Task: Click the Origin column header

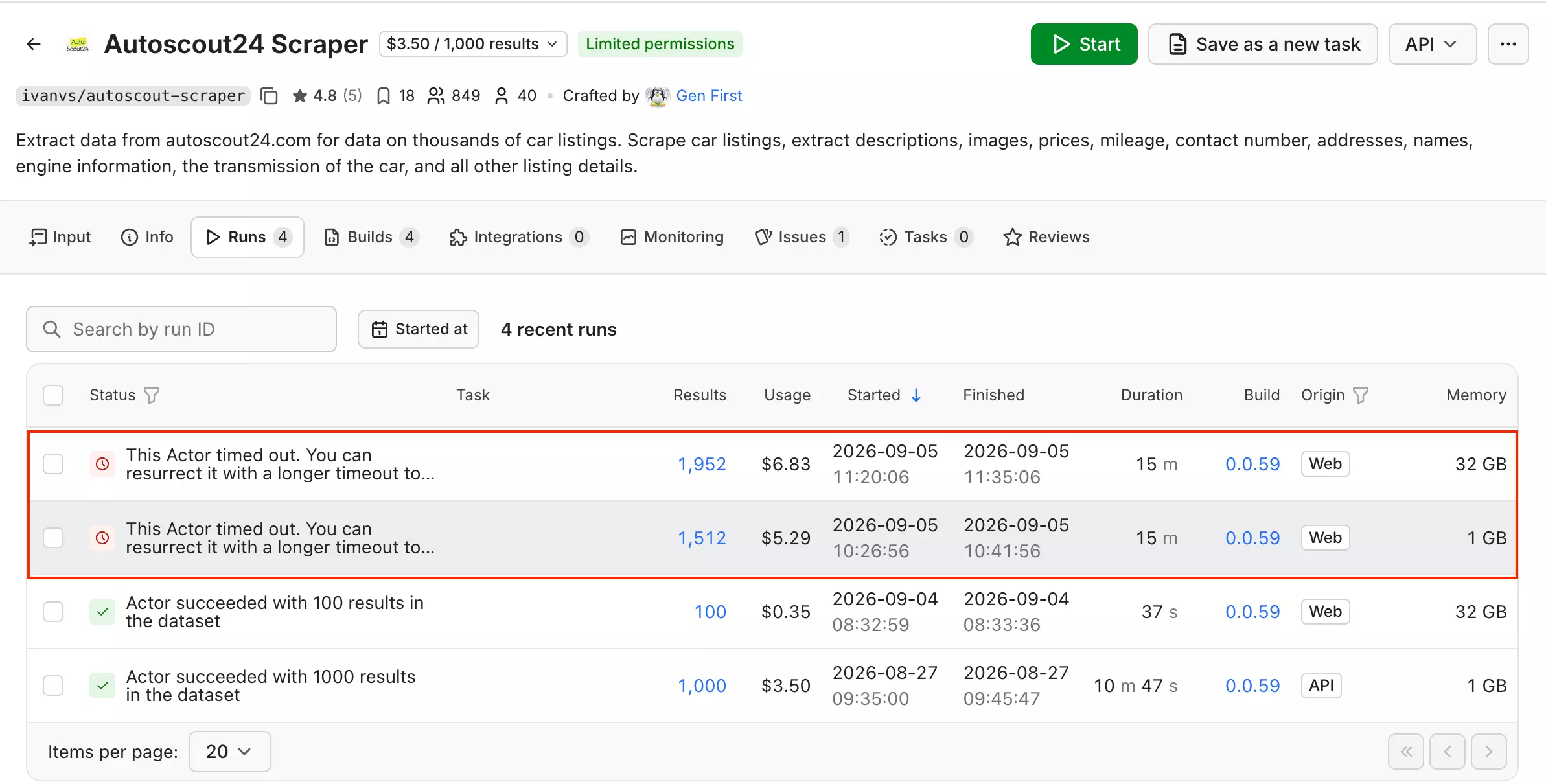Action: 1323,395
